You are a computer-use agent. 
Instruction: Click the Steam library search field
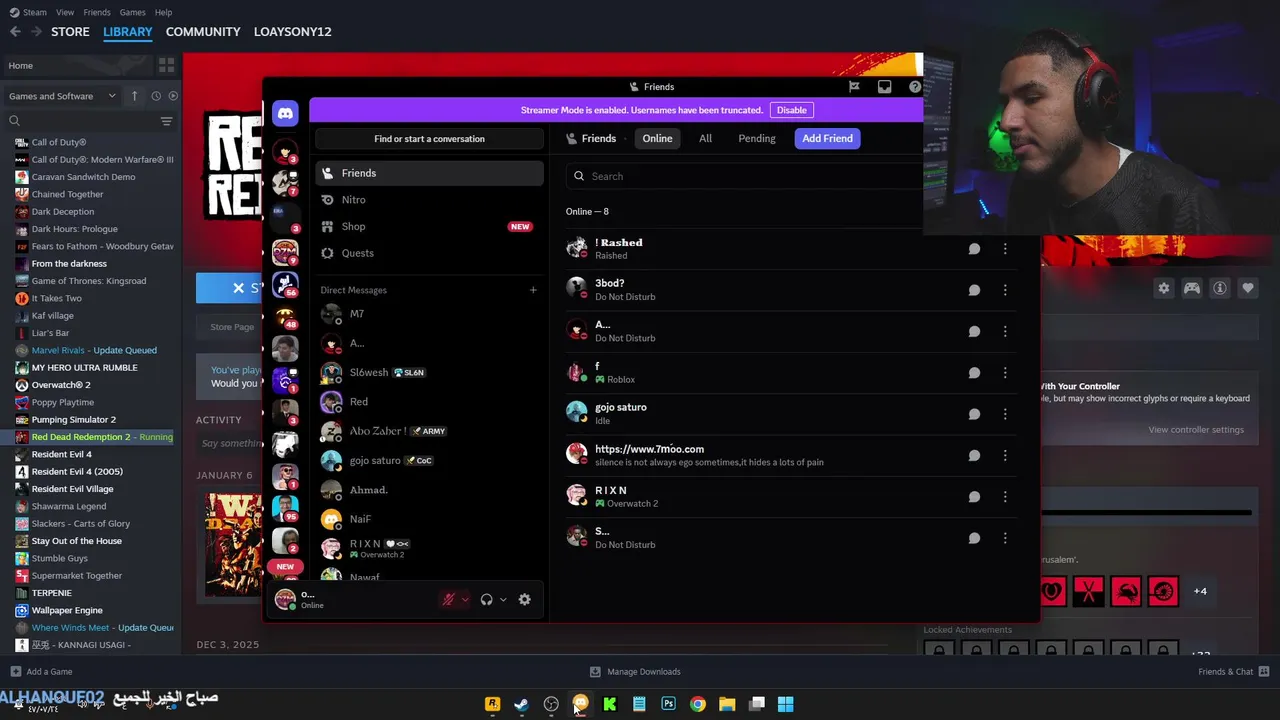[x=80, y=121]
